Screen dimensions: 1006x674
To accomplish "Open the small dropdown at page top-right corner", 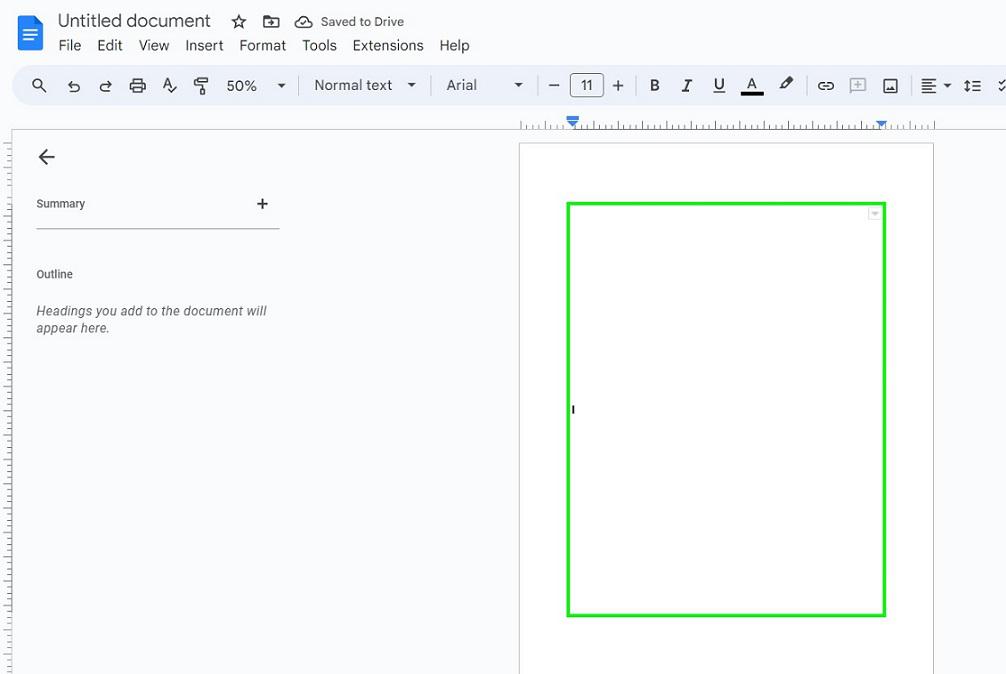I will click(x=874, y=214).
